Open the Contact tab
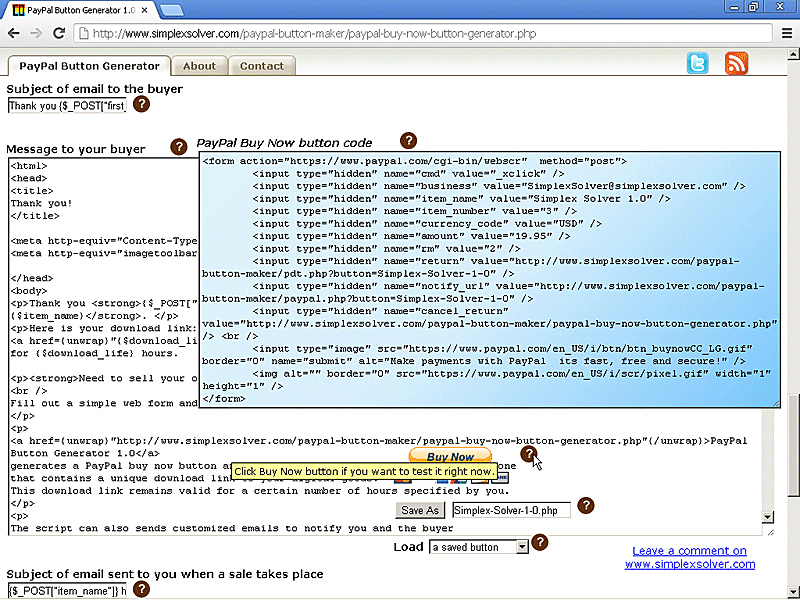This screenshot has height=600, width=800. pyautogui.click(x=262, y=66)
